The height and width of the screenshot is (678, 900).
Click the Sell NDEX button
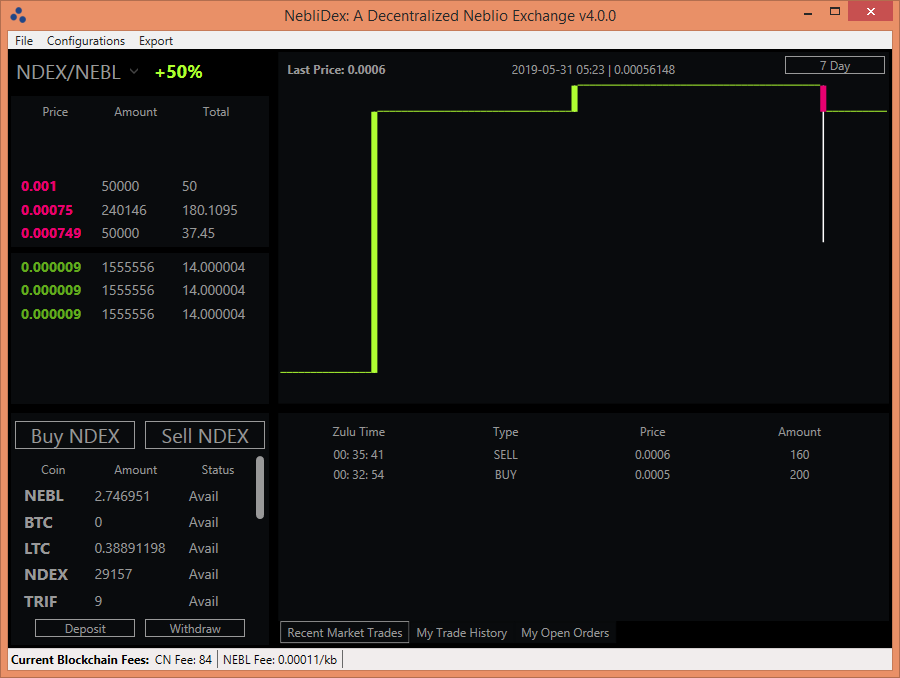pos(205,436)
